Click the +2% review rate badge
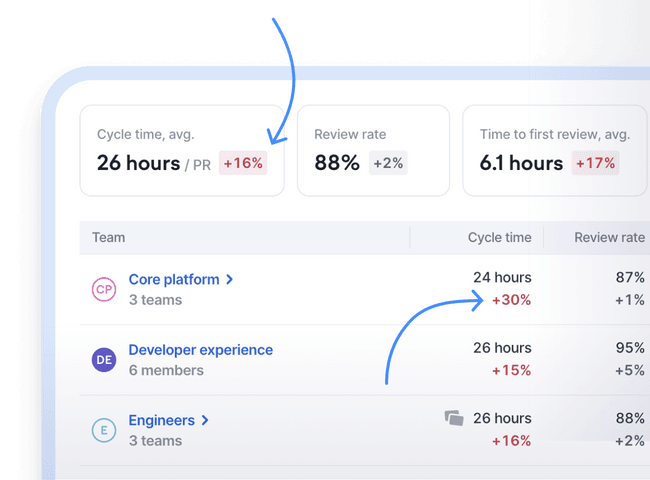This screenshot has height=480, width=650. [x=389, y=163]
